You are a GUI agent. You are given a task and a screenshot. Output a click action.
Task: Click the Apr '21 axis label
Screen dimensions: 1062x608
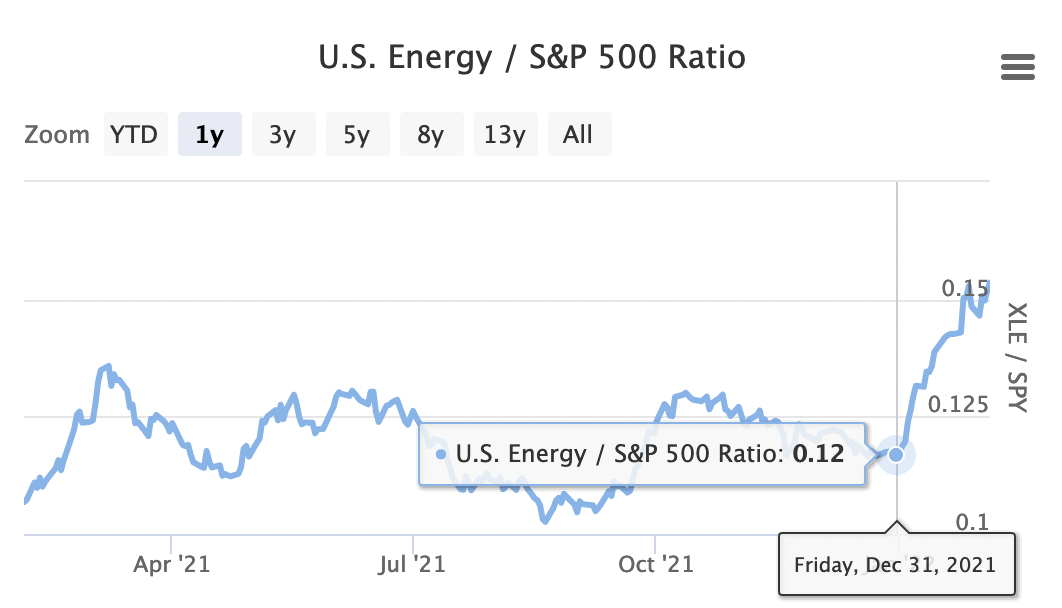(171, 565)
